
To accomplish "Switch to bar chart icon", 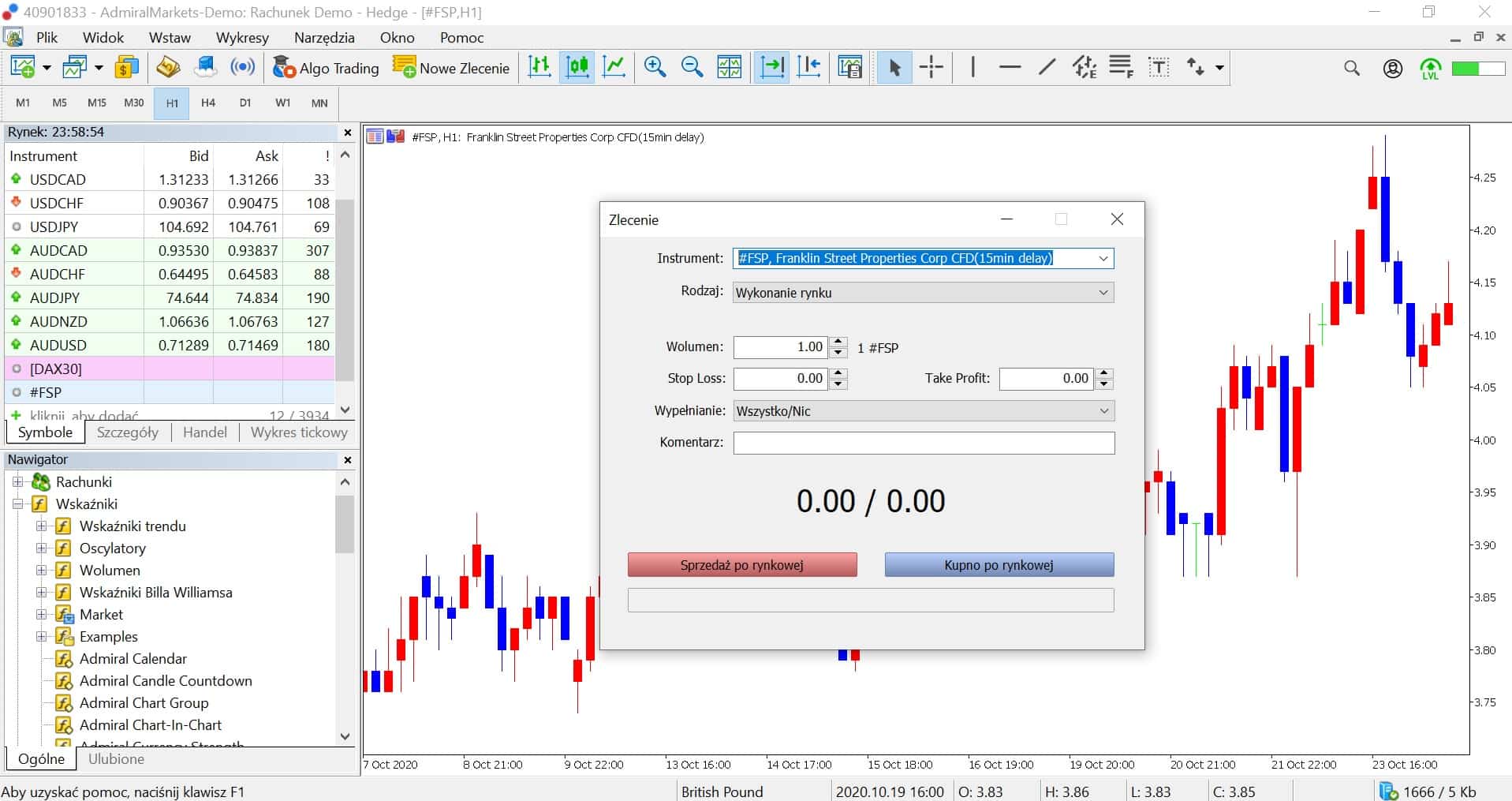I will [x=539, y=68].
